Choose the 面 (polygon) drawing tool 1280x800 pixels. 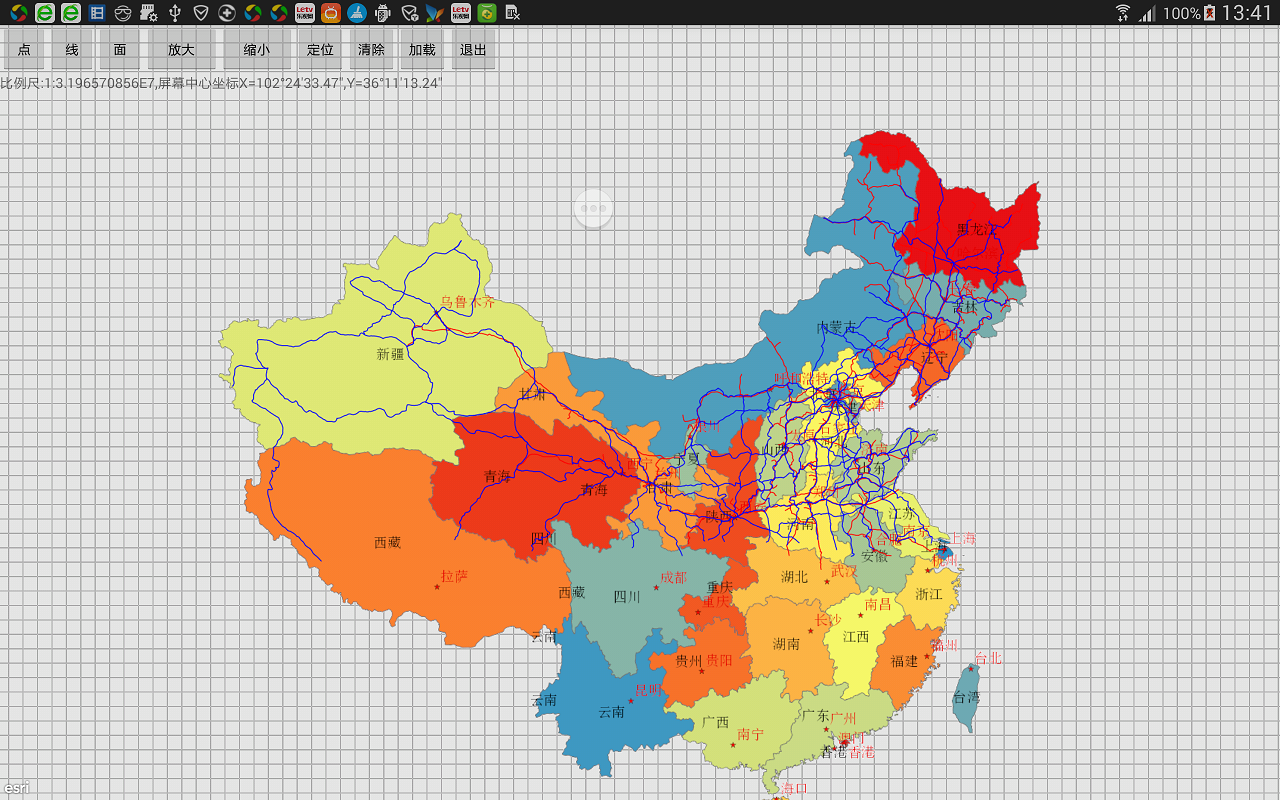pyautogui.click(x=120, y=49)
